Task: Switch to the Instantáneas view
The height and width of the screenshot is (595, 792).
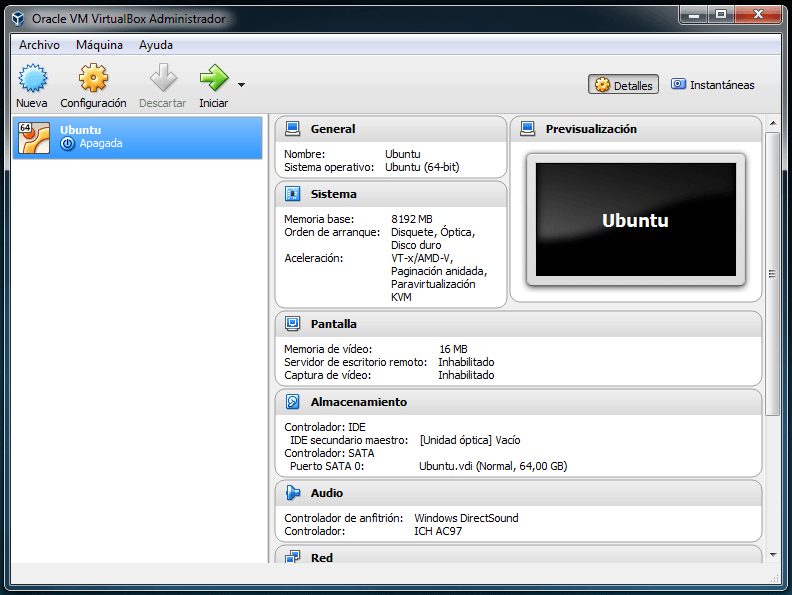Action: [x=712, y=85]
